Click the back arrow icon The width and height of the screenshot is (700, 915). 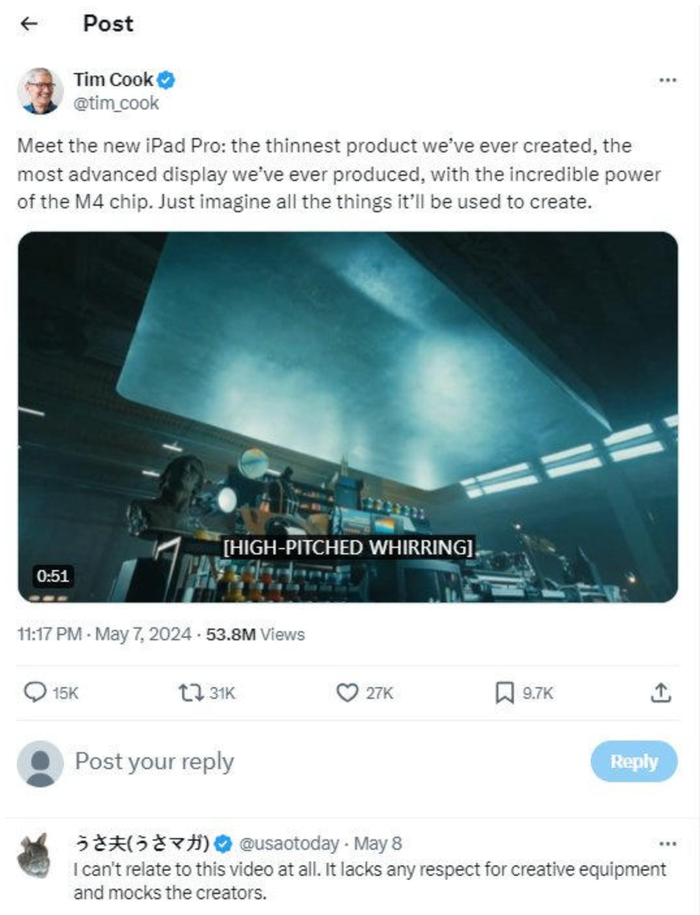click(31, 24)
